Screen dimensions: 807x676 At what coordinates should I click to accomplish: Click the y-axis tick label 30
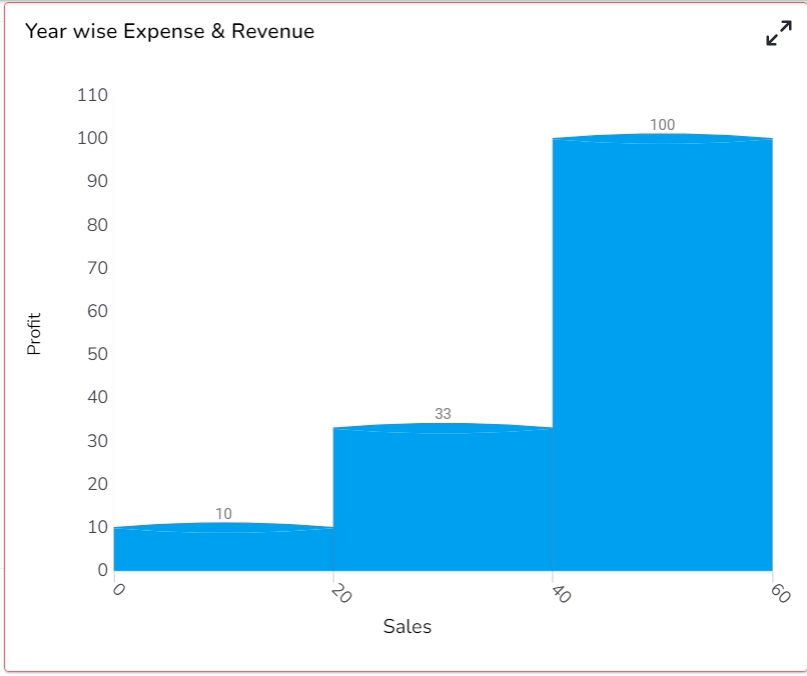pyautogui.click(x=97, y=441)
